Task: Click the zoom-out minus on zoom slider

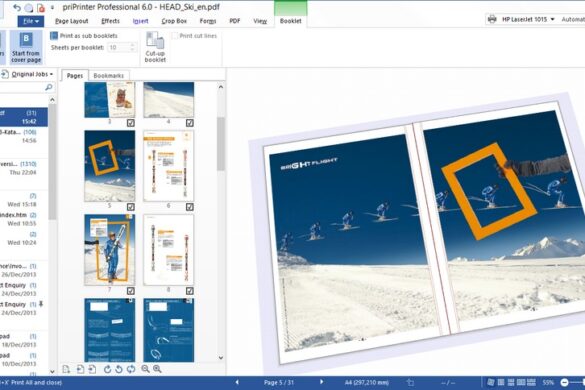Action: [x=564, y=383]
